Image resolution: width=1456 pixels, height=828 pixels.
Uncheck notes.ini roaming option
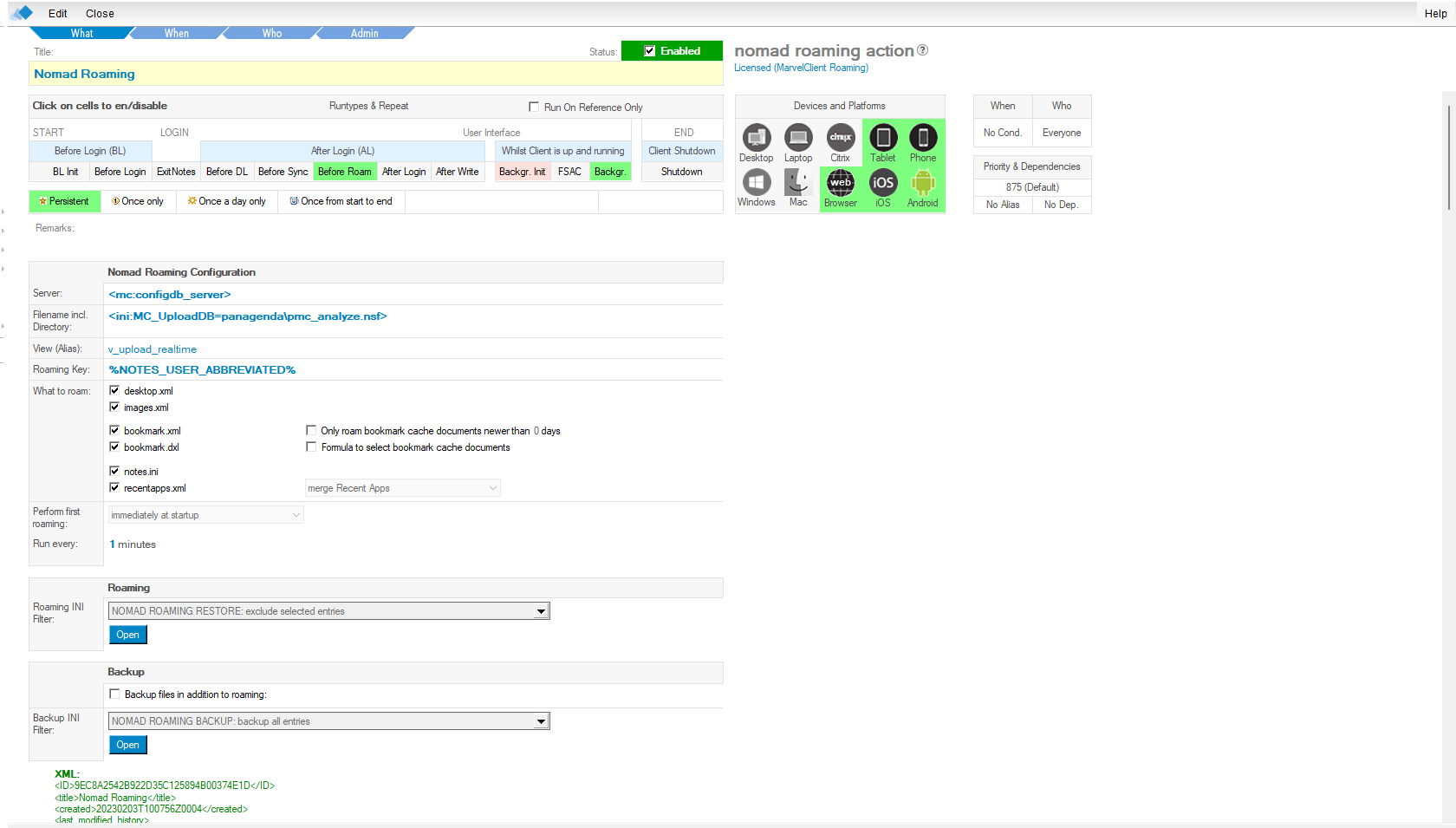(114, 471)
